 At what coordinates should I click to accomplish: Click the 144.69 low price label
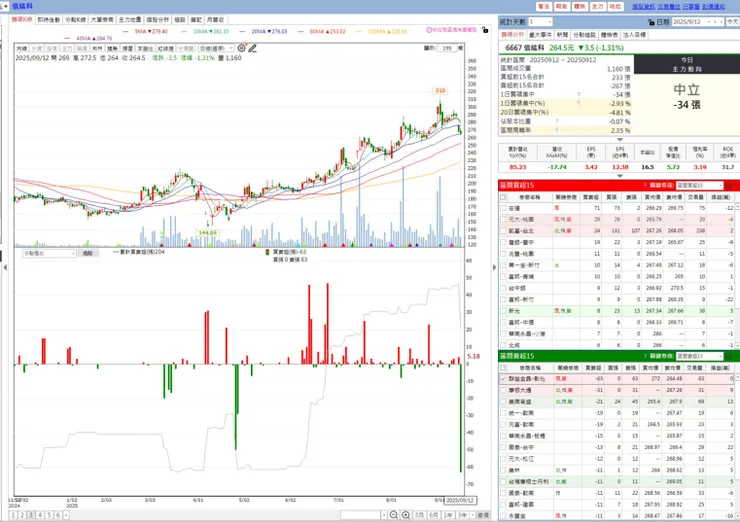click(x=207, y=233)
